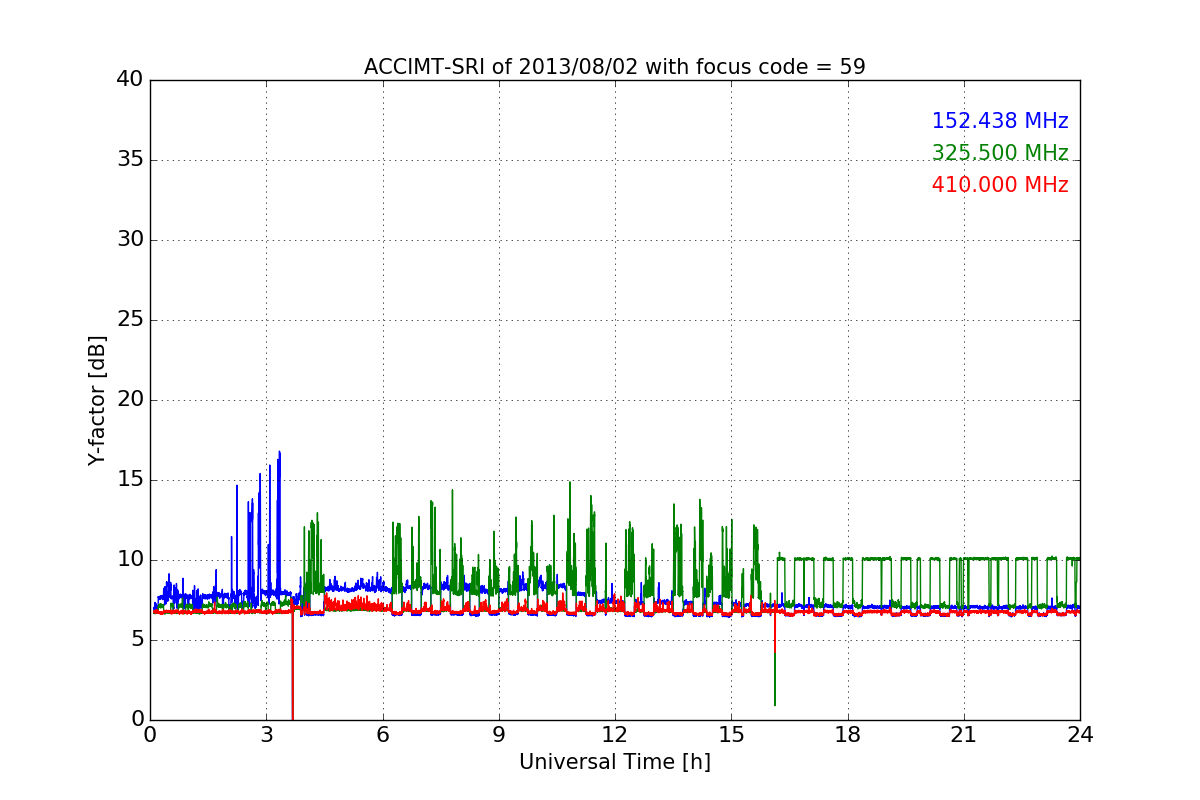Click the x-axis tick label 9
This screenshot has height=800, width=1200.
499,735
